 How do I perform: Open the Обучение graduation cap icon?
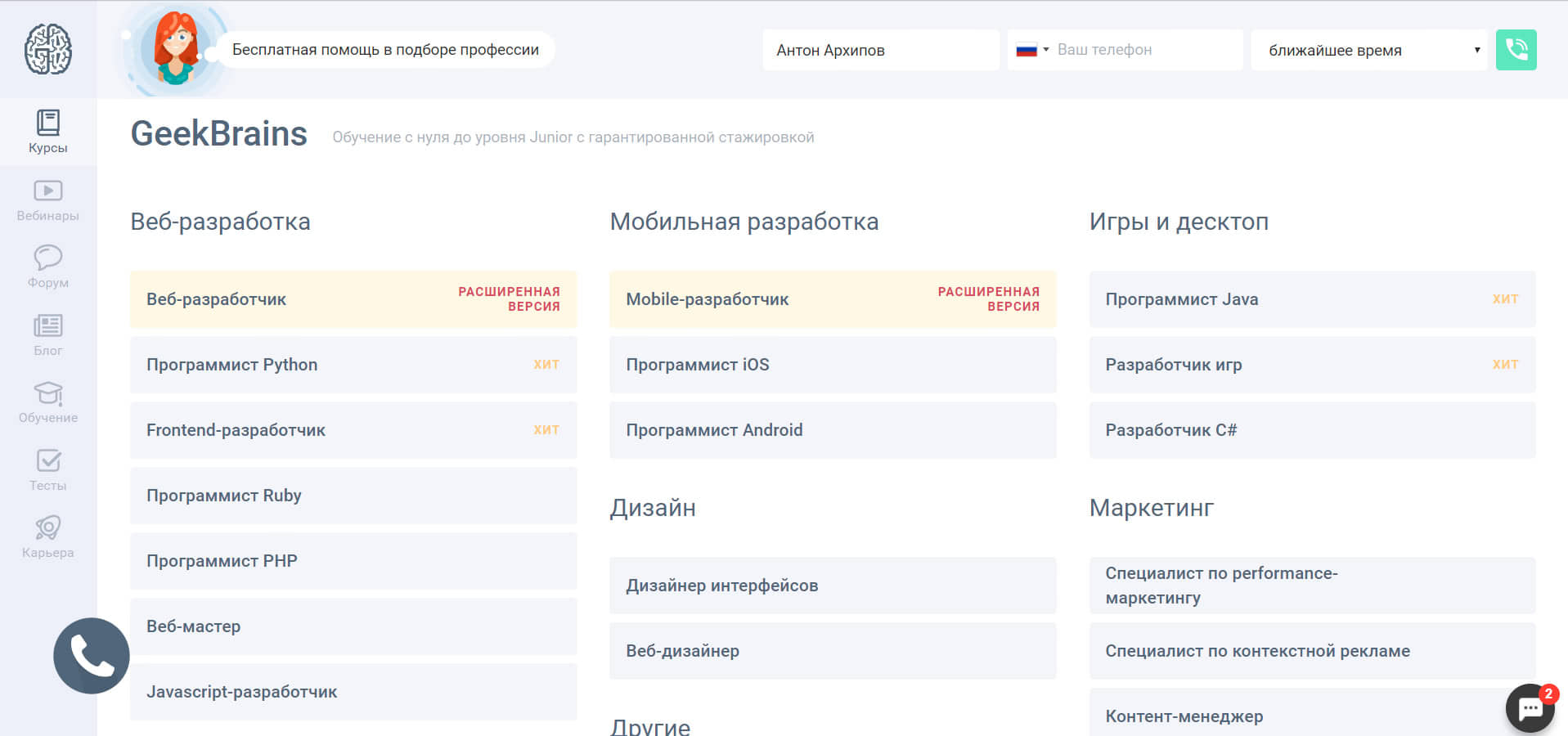(x=47, y=402)
